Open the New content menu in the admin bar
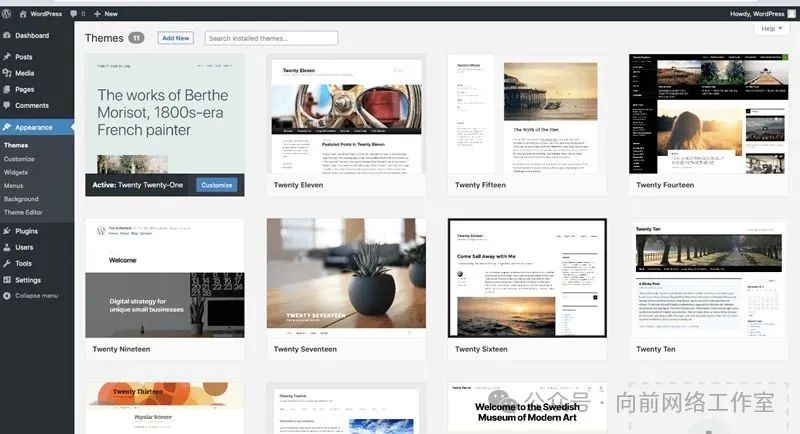 [105, 14]
